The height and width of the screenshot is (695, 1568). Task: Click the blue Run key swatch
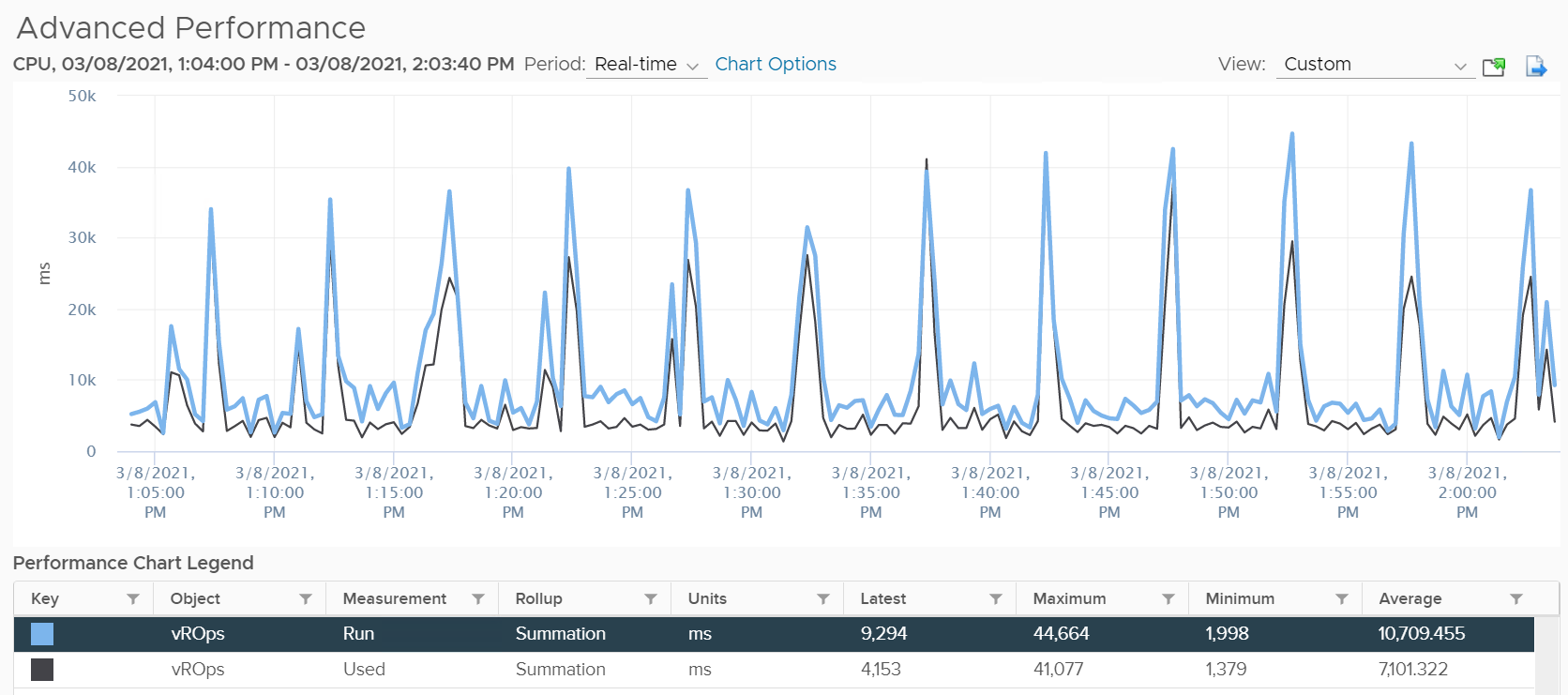42,634
